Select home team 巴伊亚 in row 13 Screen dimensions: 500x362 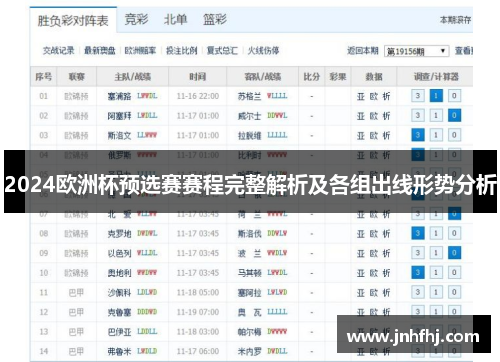[x=119, y=332]
